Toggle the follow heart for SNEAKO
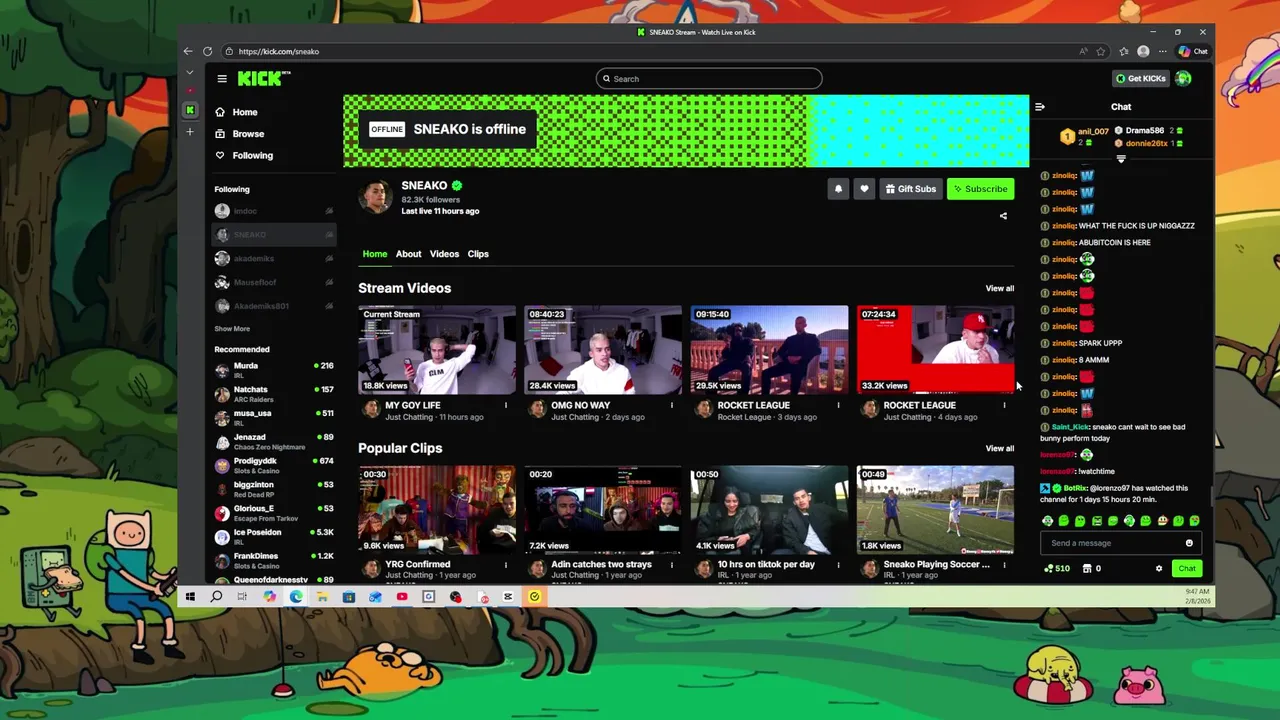Image resolution: width=1280 pixels, height=720 pixels. pos(864,189)
